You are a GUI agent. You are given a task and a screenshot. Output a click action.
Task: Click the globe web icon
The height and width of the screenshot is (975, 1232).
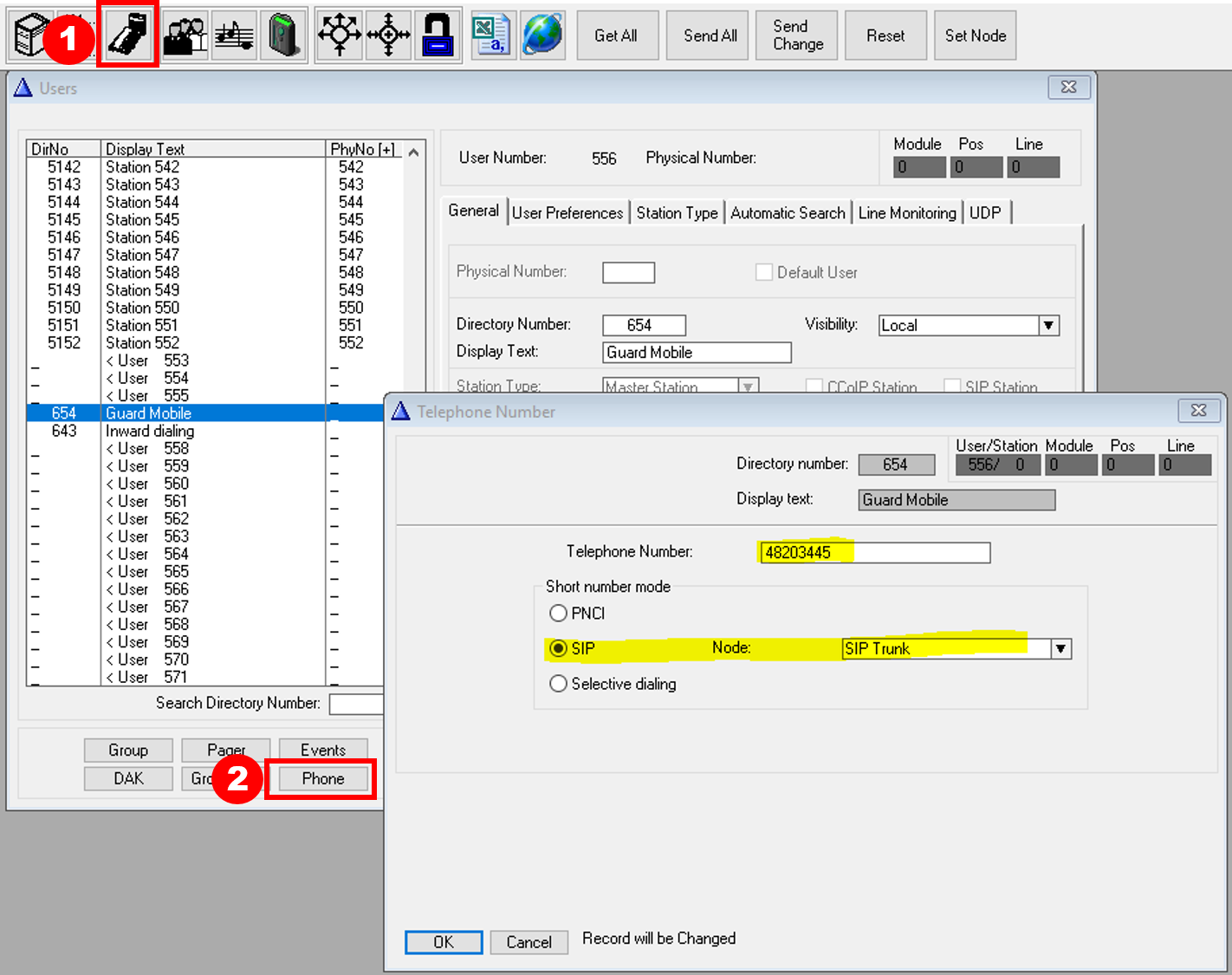pyautogui.click(x=542, y=36)
